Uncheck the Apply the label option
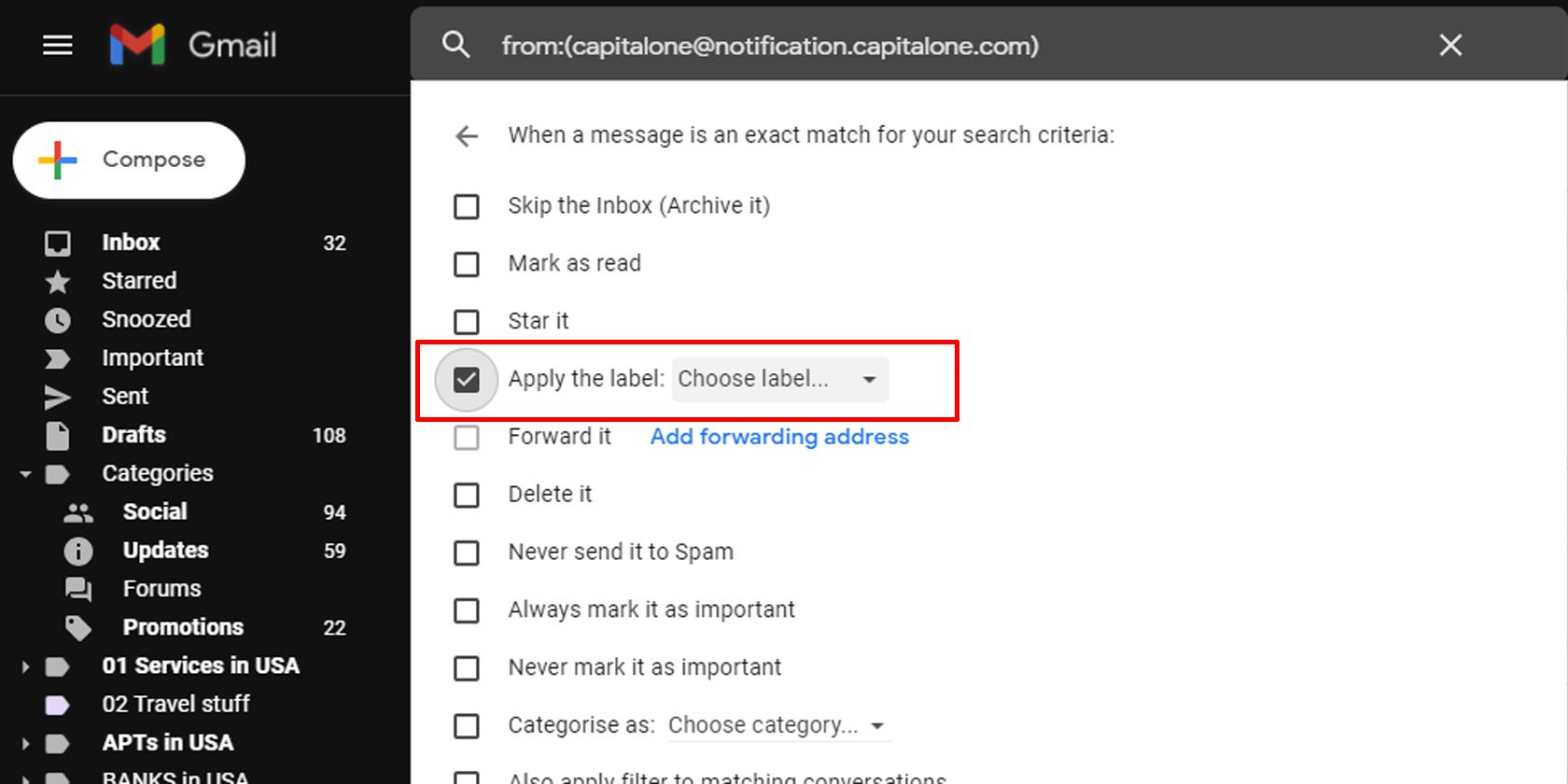 pos(466,380)
